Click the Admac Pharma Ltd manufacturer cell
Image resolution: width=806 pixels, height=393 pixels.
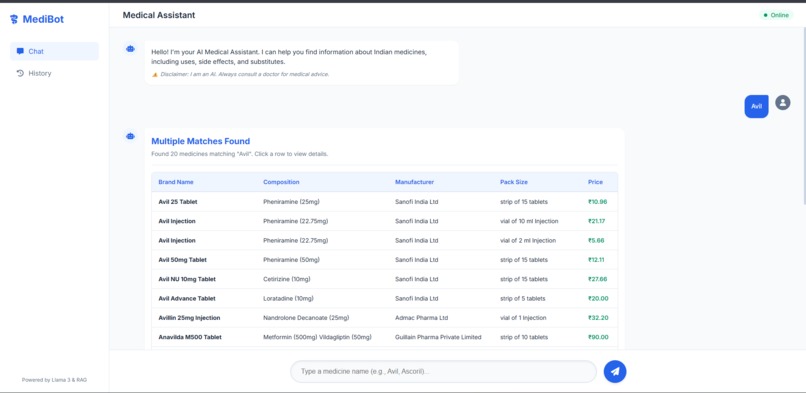tap(422, 318)
